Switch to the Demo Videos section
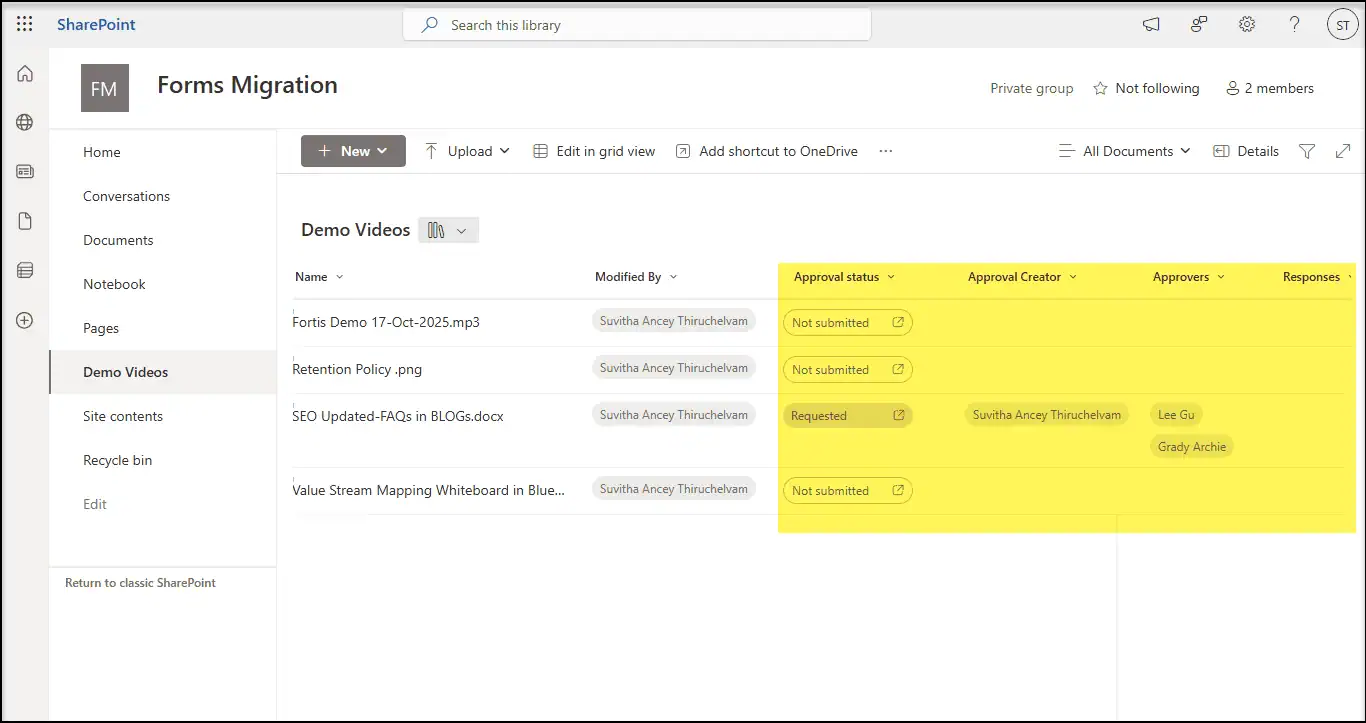The image size is (1366, 723). [x=125, y=372]
